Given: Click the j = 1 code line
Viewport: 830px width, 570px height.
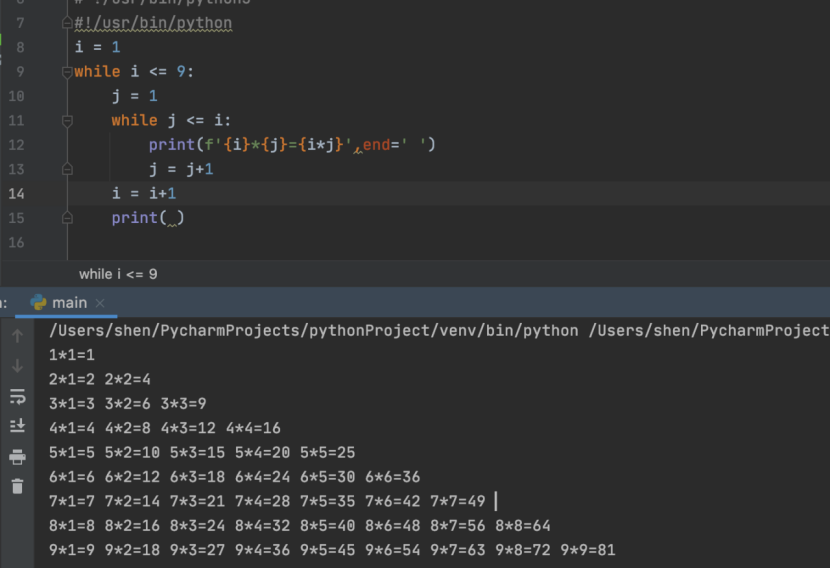Looking at the screenshot, I should tap(134, 96).
